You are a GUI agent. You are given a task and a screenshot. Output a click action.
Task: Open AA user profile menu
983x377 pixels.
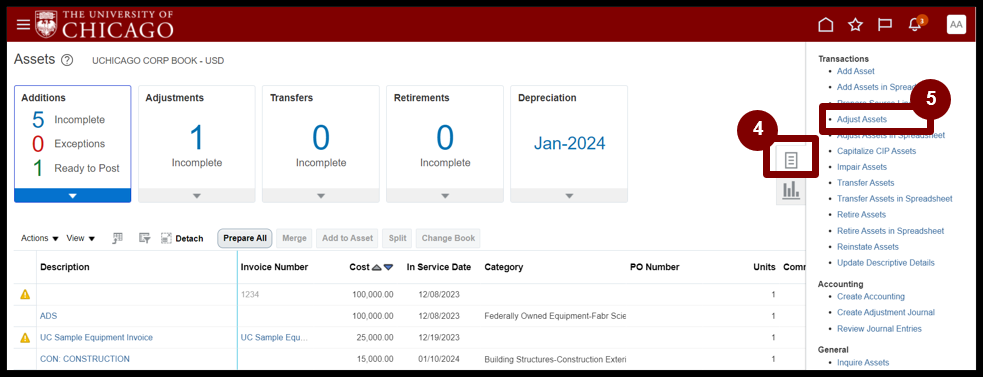point(956,24)
